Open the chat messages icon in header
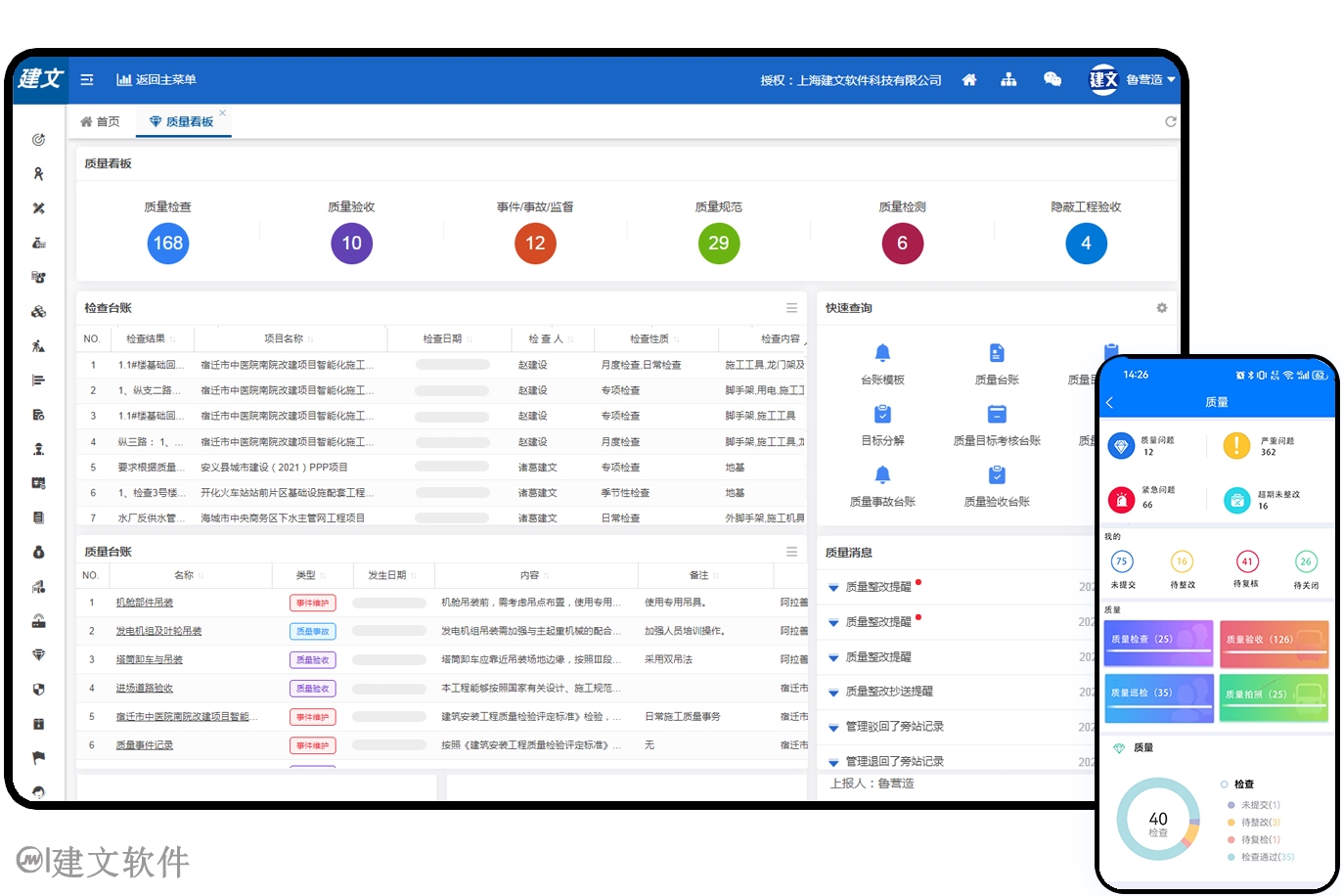The image size is (1343, 896). point(1052,80)
